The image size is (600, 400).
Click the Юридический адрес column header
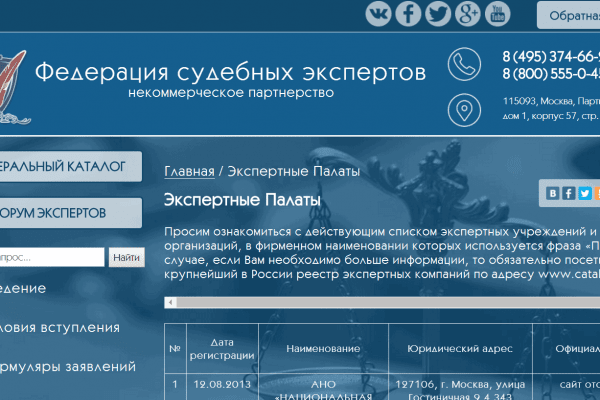[x=460, y=348]
